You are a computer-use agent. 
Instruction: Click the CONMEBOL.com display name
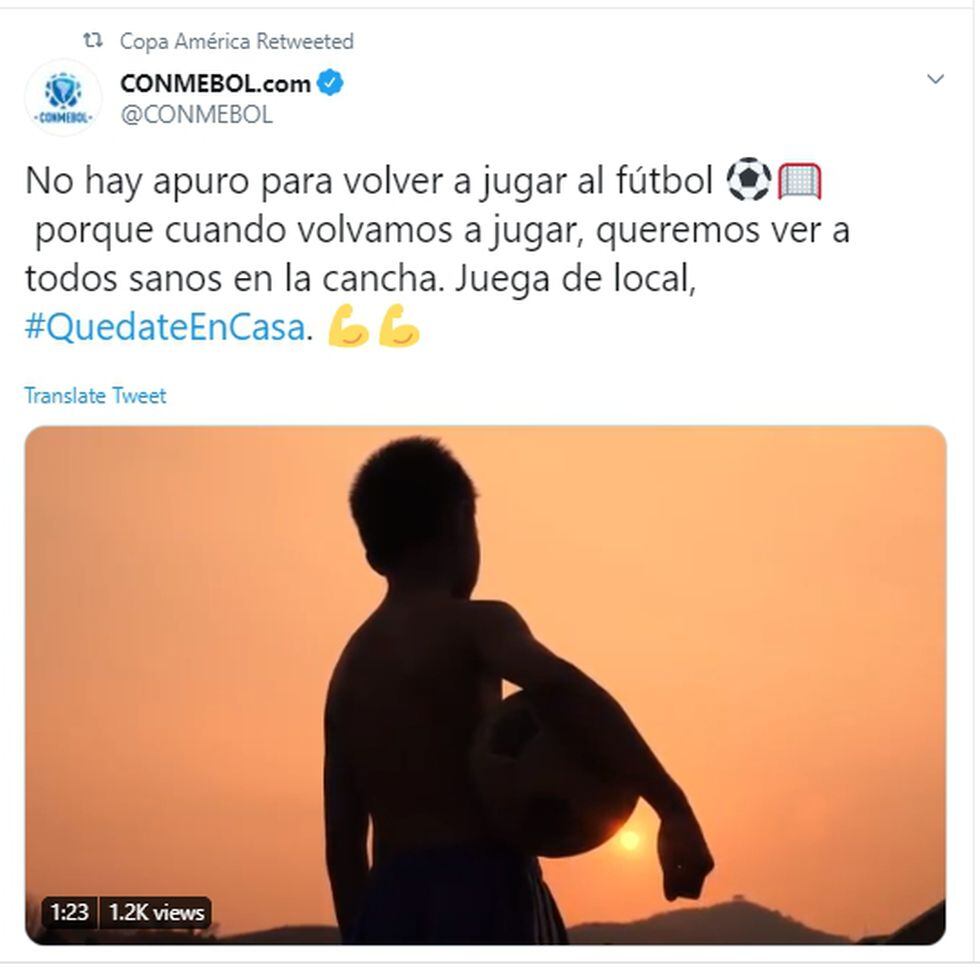pos(215,83)
